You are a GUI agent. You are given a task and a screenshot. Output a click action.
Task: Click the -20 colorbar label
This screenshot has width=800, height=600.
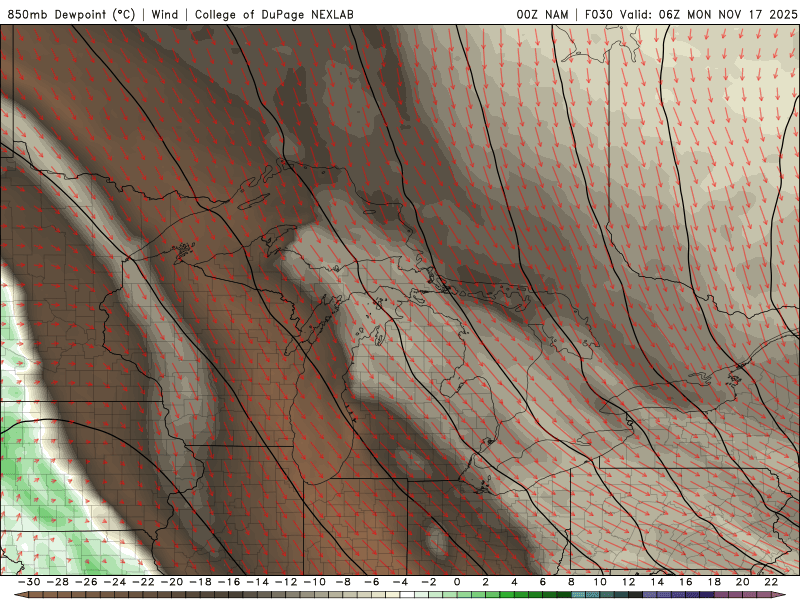click(171, 582)
